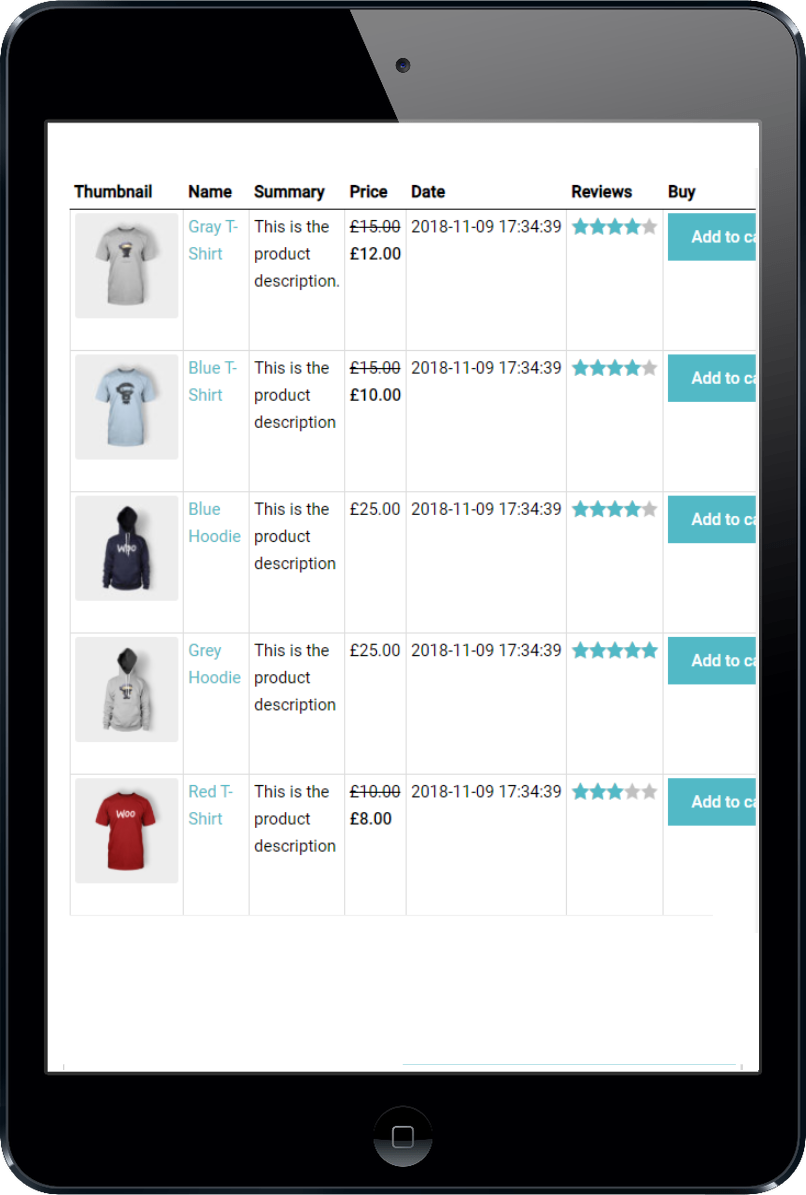Click the Red T-Shirt thumbnail image
This screenshot has height=1195, width=806.
click(x=126, y=830)
